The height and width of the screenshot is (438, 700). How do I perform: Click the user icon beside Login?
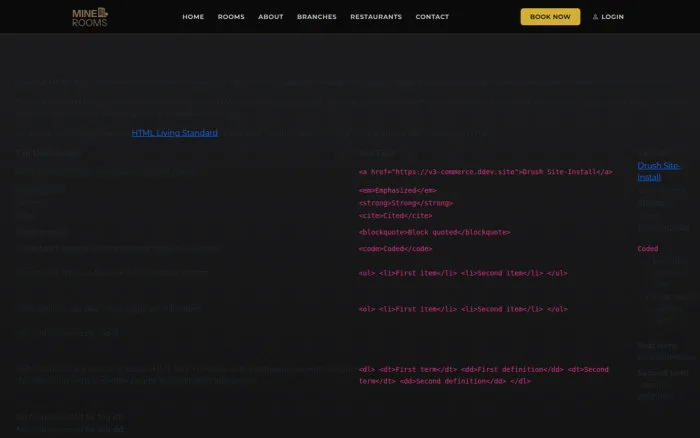[x=595, y=17]
